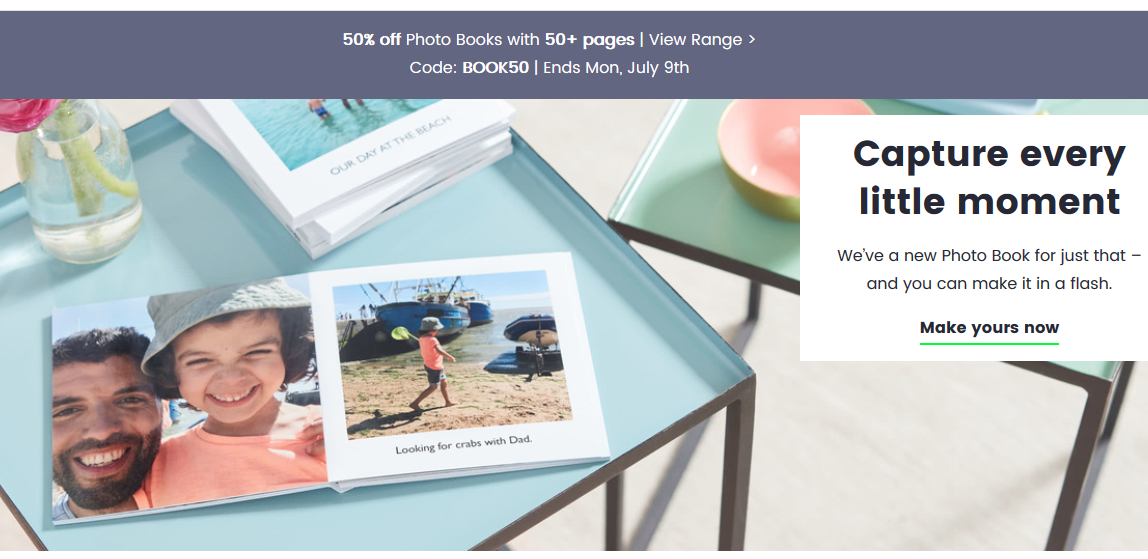1148x559 pixels.
Task: Click the green underline below Make yours now
Action: coord(989,342)
